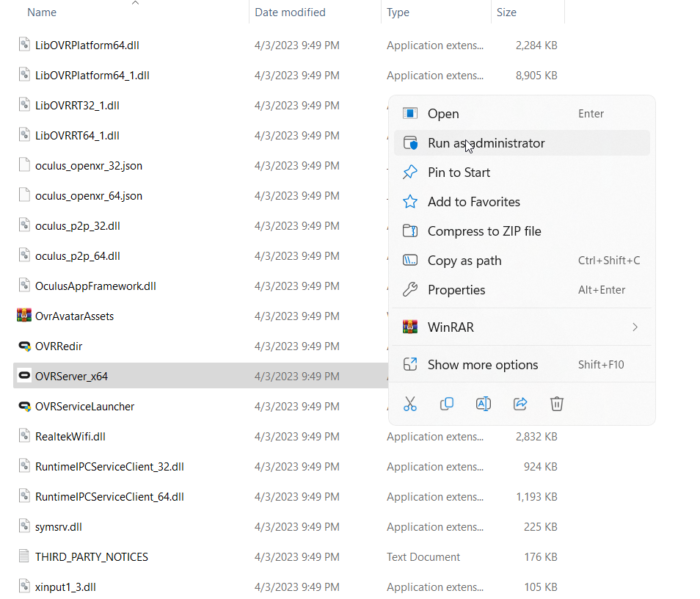Select file RuntimeIPCServiceClient_64.dll
This screenshot has width=700, height=599.
pos(109,497)
